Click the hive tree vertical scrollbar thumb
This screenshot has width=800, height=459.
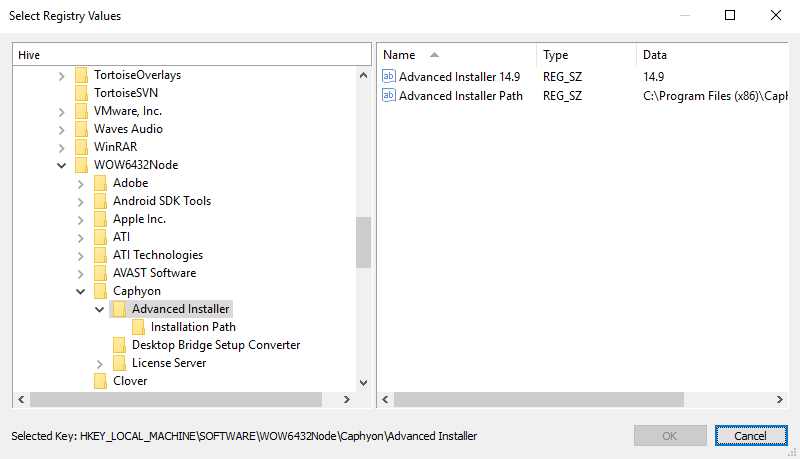[363, 242]
